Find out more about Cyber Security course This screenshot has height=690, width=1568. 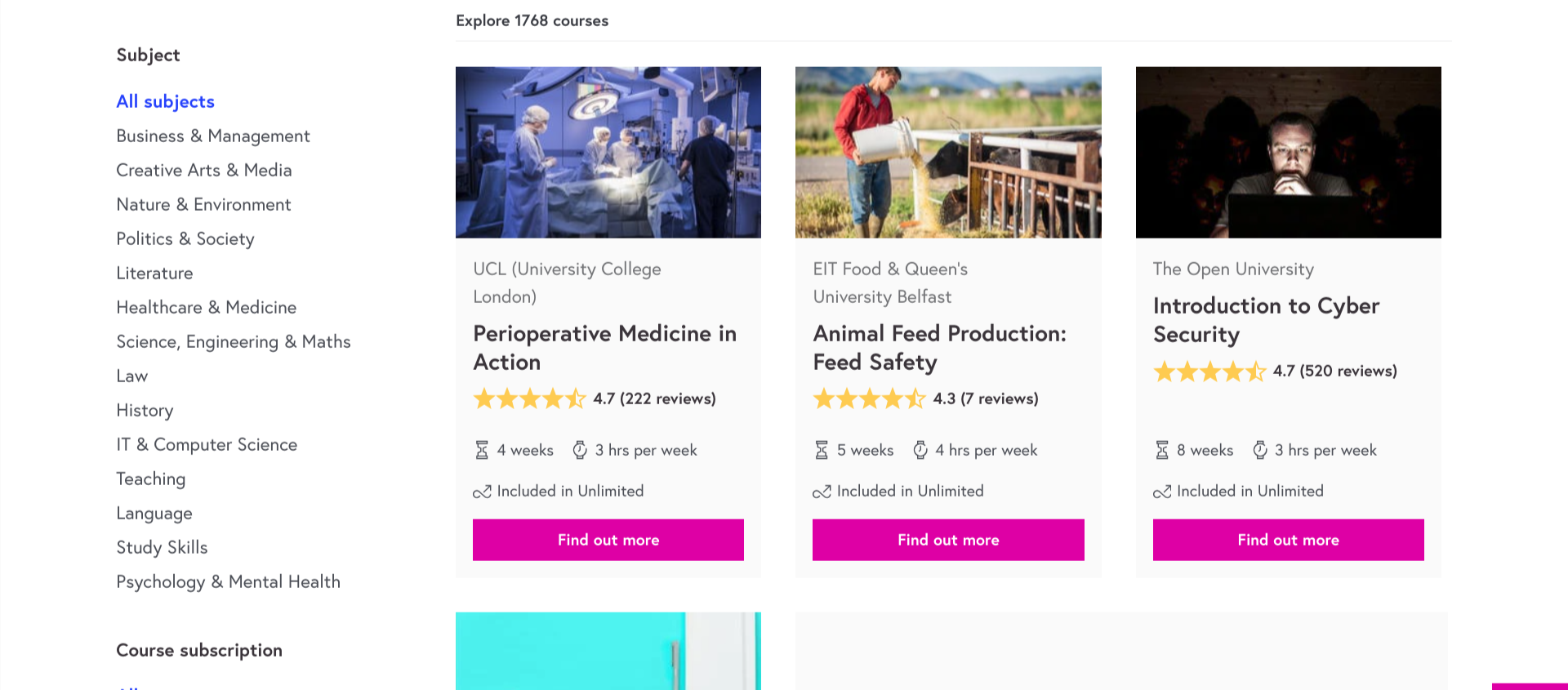(x=1288, y=540)
